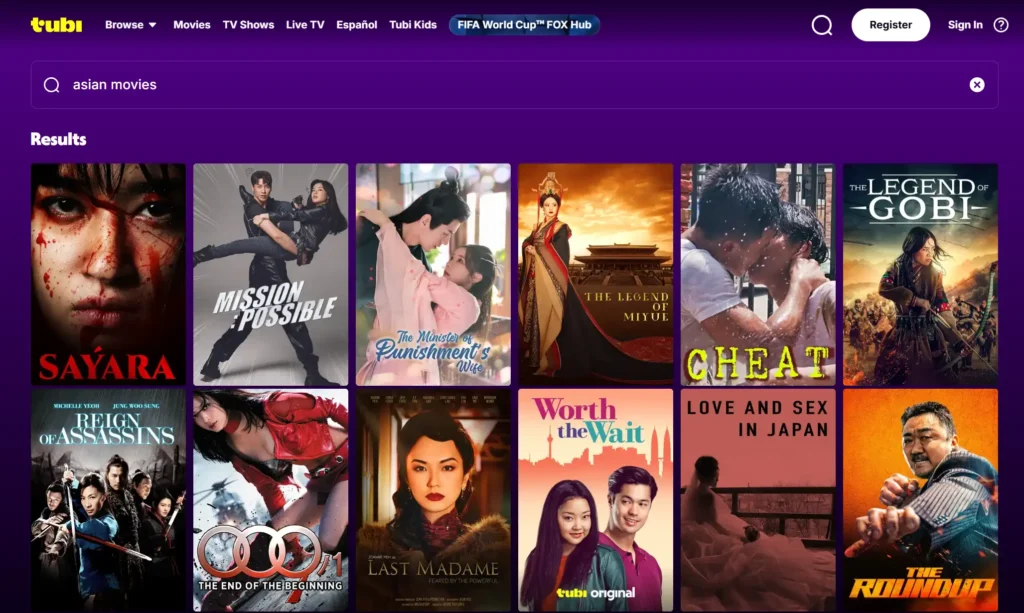Expand the Browse dropdown menu
Image resolution: width=1024 pixels, height=613 pixels.
click(x=131, y=25)
